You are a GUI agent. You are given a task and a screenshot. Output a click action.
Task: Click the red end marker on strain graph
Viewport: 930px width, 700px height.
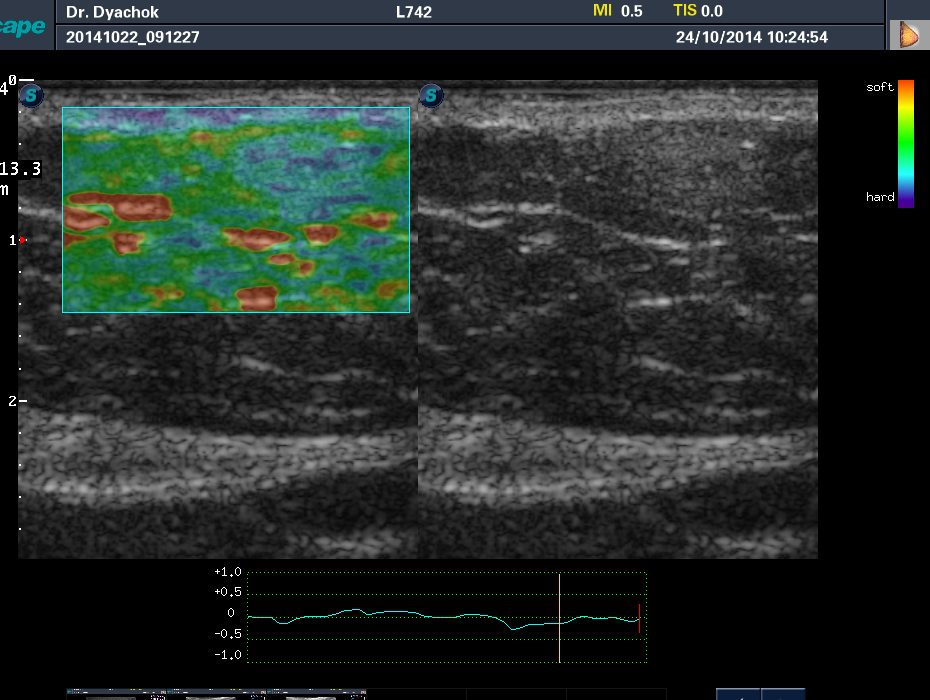(x=639, y=618)
